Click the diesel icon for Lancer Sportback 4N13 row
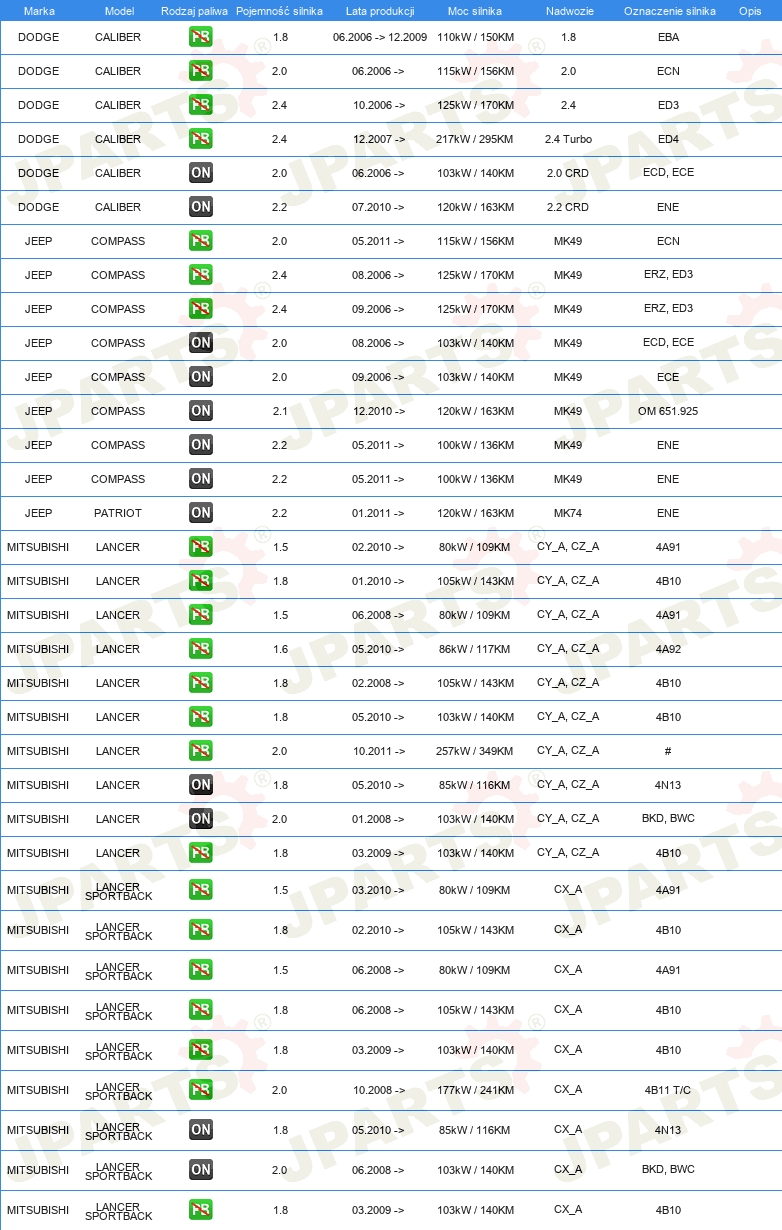 [201, 1130]
